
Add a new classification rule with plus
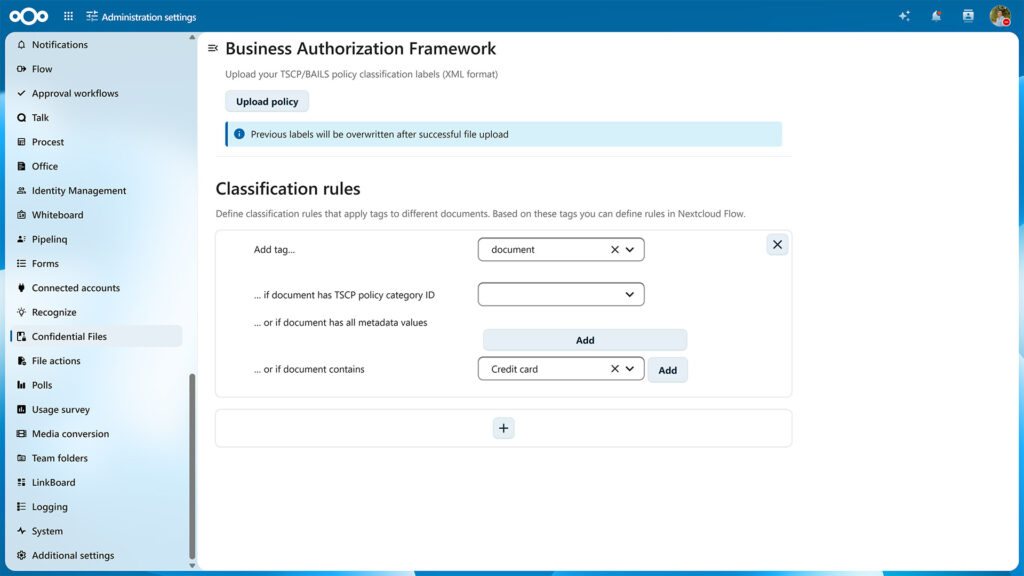(504, 428)
